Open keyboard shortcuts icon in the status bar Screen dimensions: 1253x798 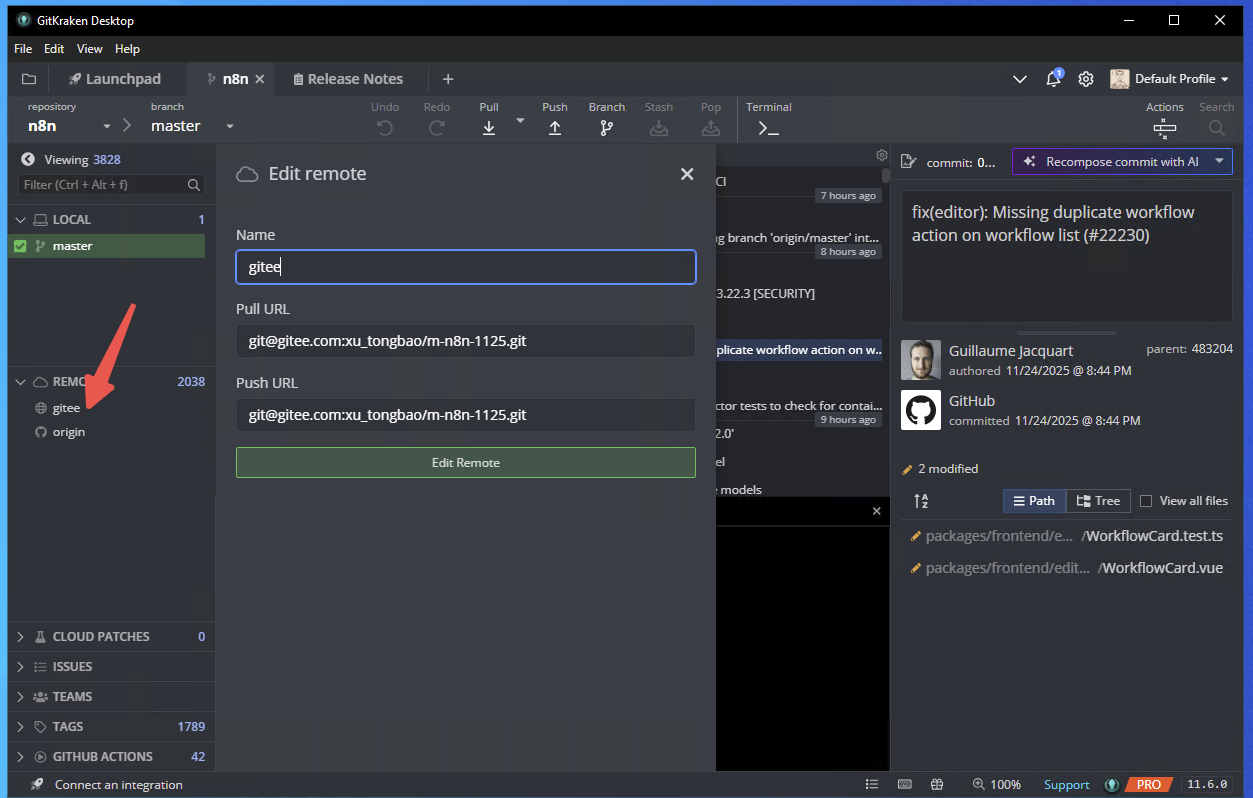pos(905,785)
